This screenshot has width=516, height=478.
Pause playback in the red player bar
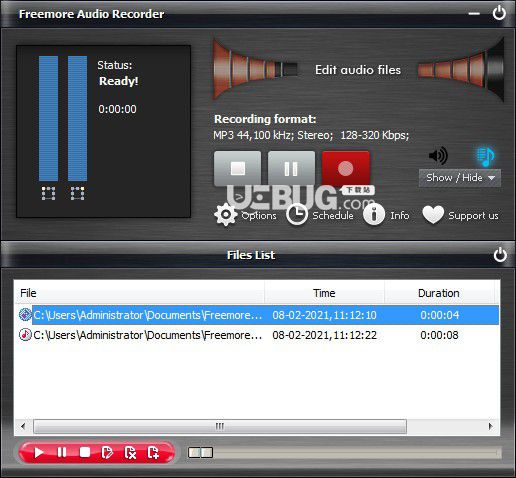[62, 453]
